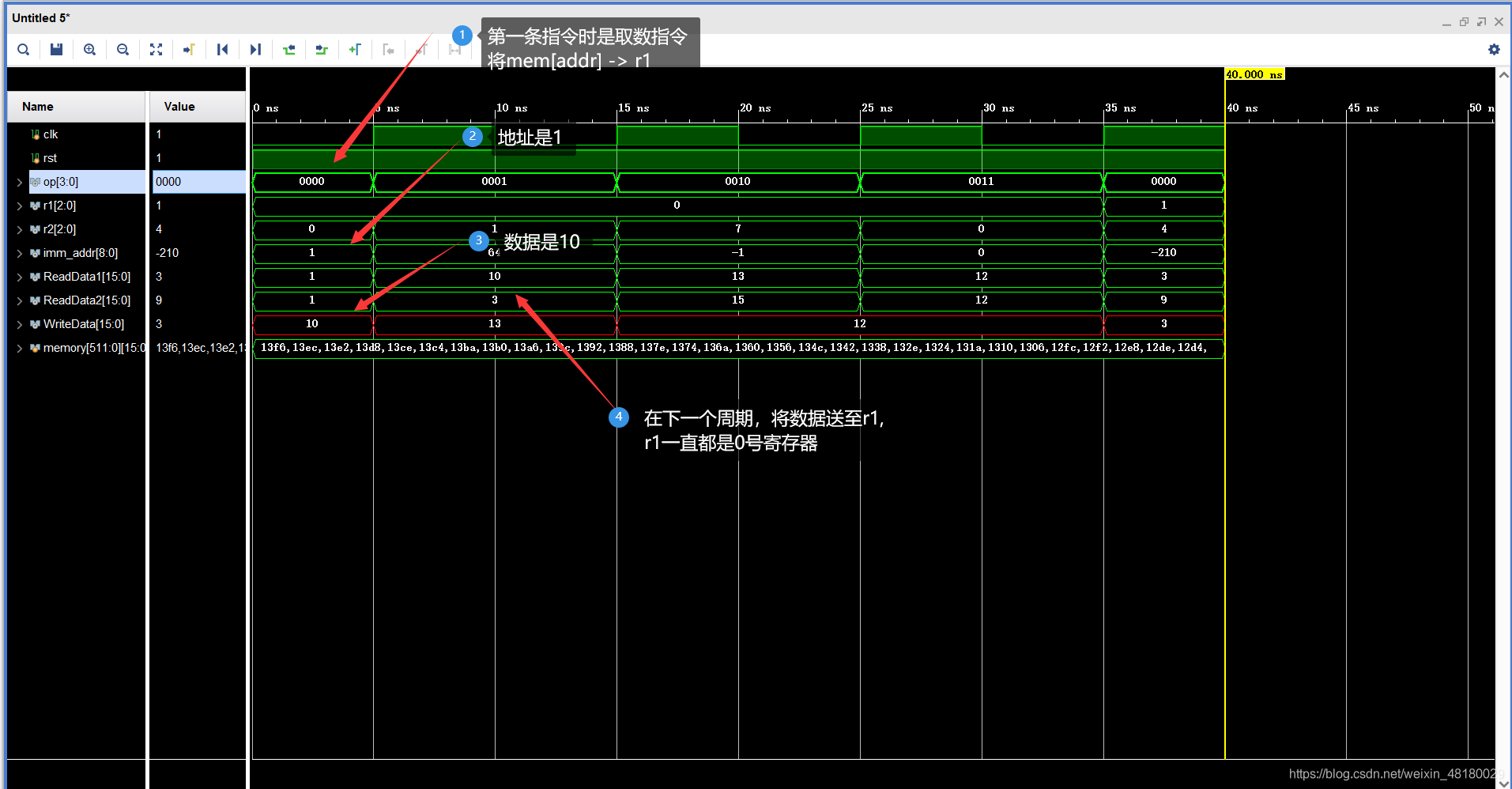Click the Zoom In icon
This screenshot has height=789, width=1512.
pyautogui.click(x=90, y=50)
